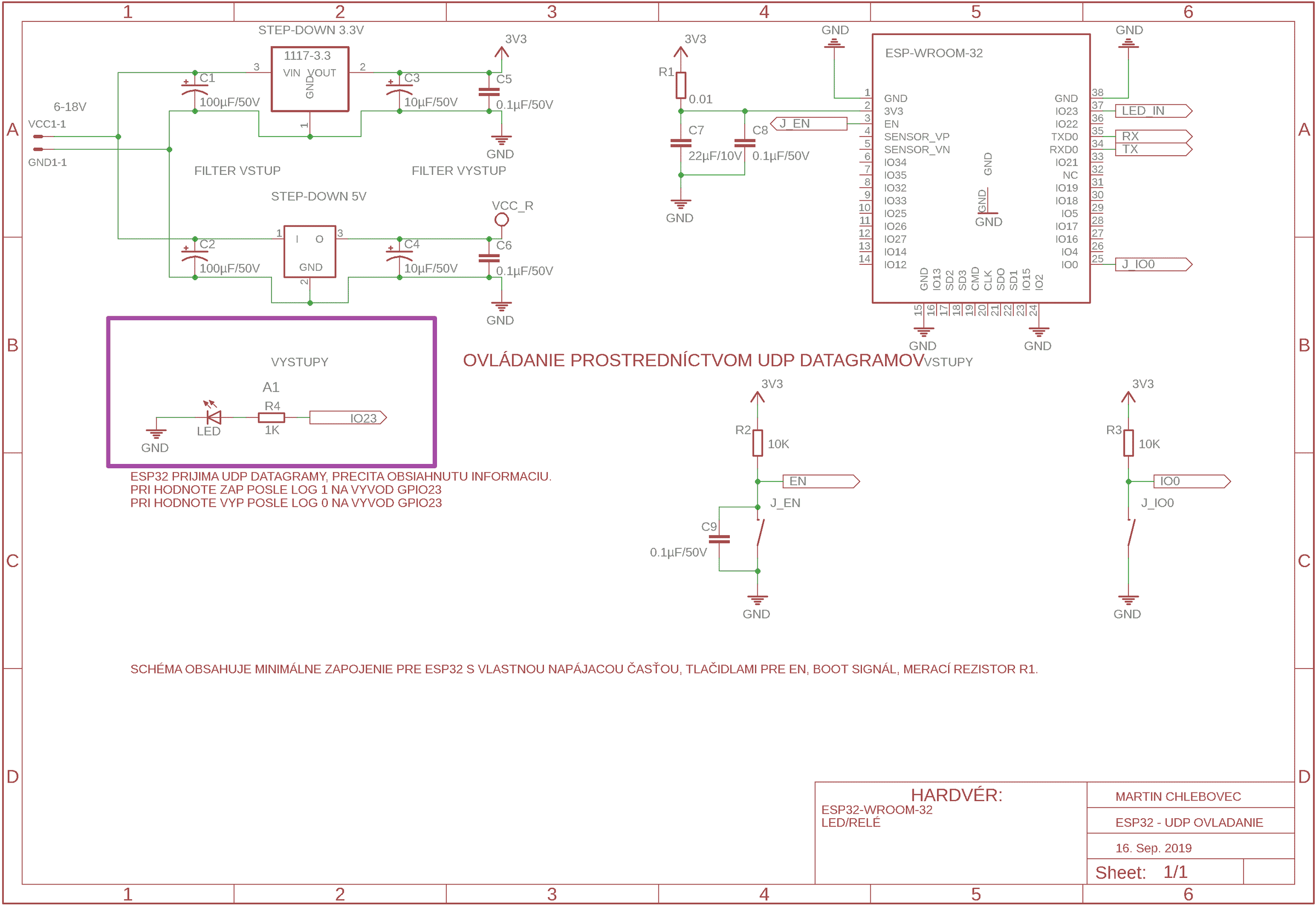Select the R3 10K resistor symbol
The width and height of the screenshot is (1316, 907).
pyautogui.click(x=1128, y=443)
